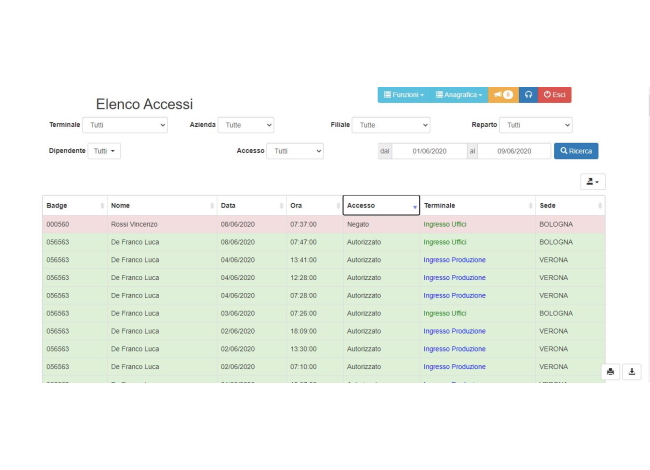Open Ingresso Produzione link in 12:28:00 row
650x470 pixels.
pyautogui.click(x=454, y=278)
